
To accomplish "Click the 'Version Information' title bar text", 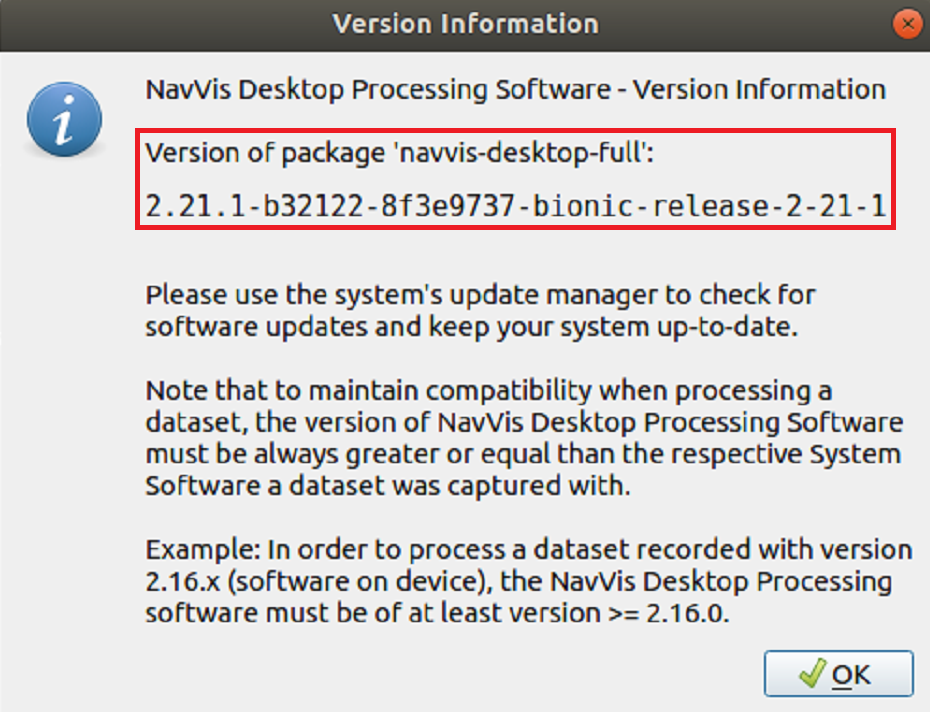I will (465, 23).
